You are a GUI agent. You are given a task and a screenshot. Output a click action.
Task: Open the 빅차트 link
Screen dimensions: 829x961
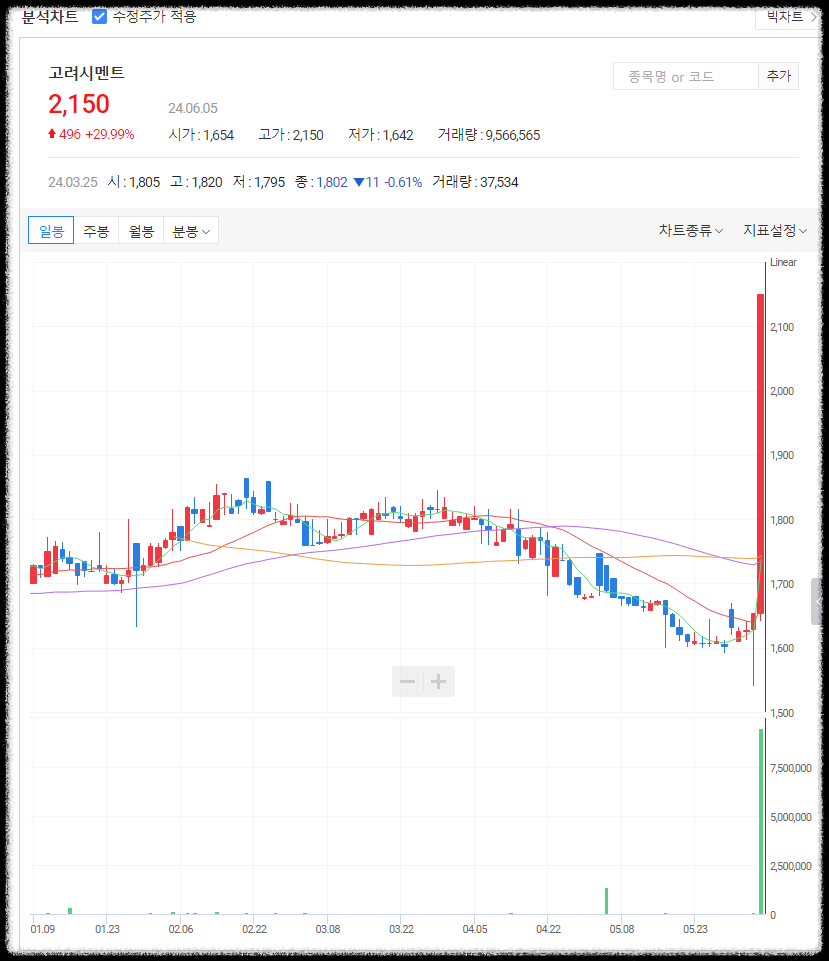pos(789,17)
